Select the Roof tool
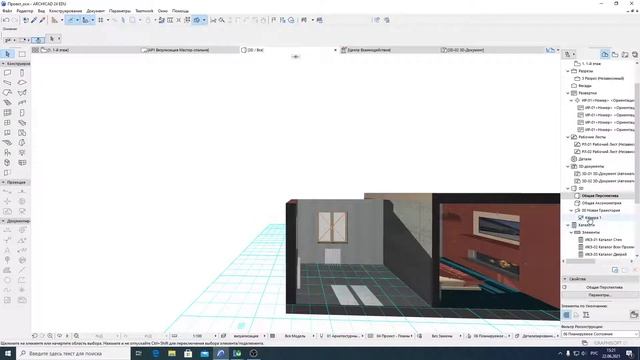640x360 pixels. (7, 93)
